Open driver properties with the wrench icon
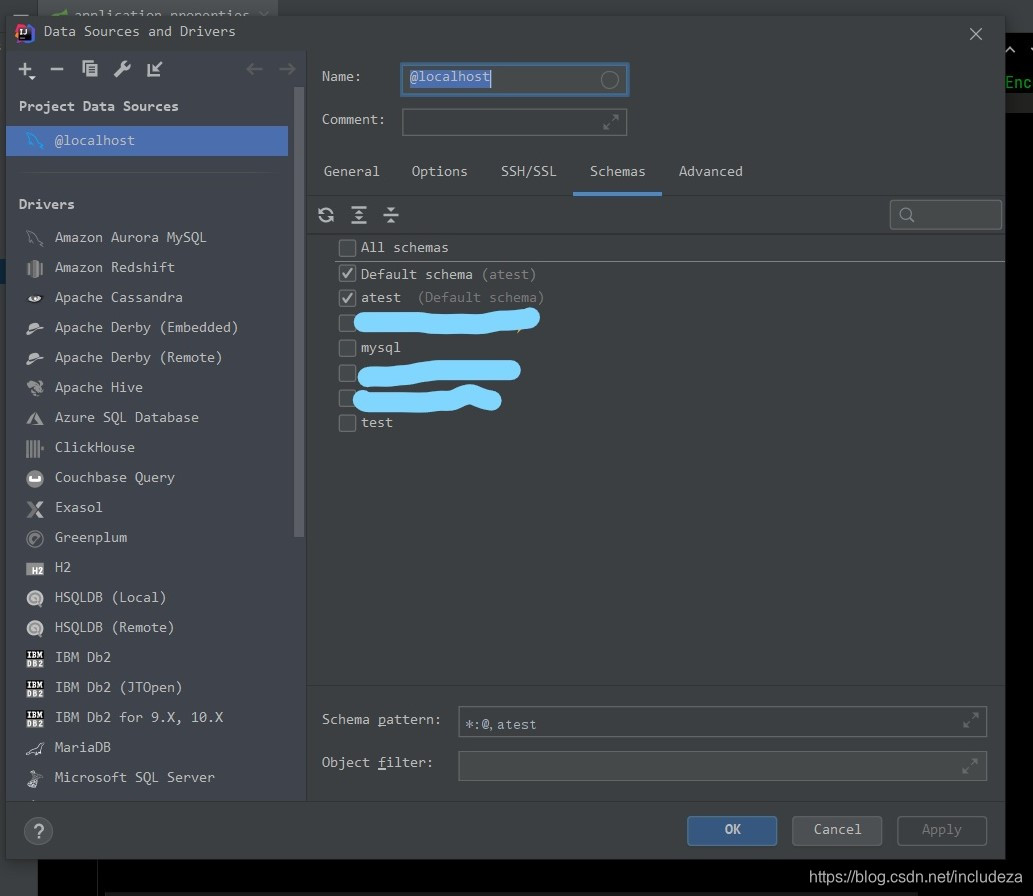The width and height of the screenshot is (1033, 896). (x=121, y=70)
